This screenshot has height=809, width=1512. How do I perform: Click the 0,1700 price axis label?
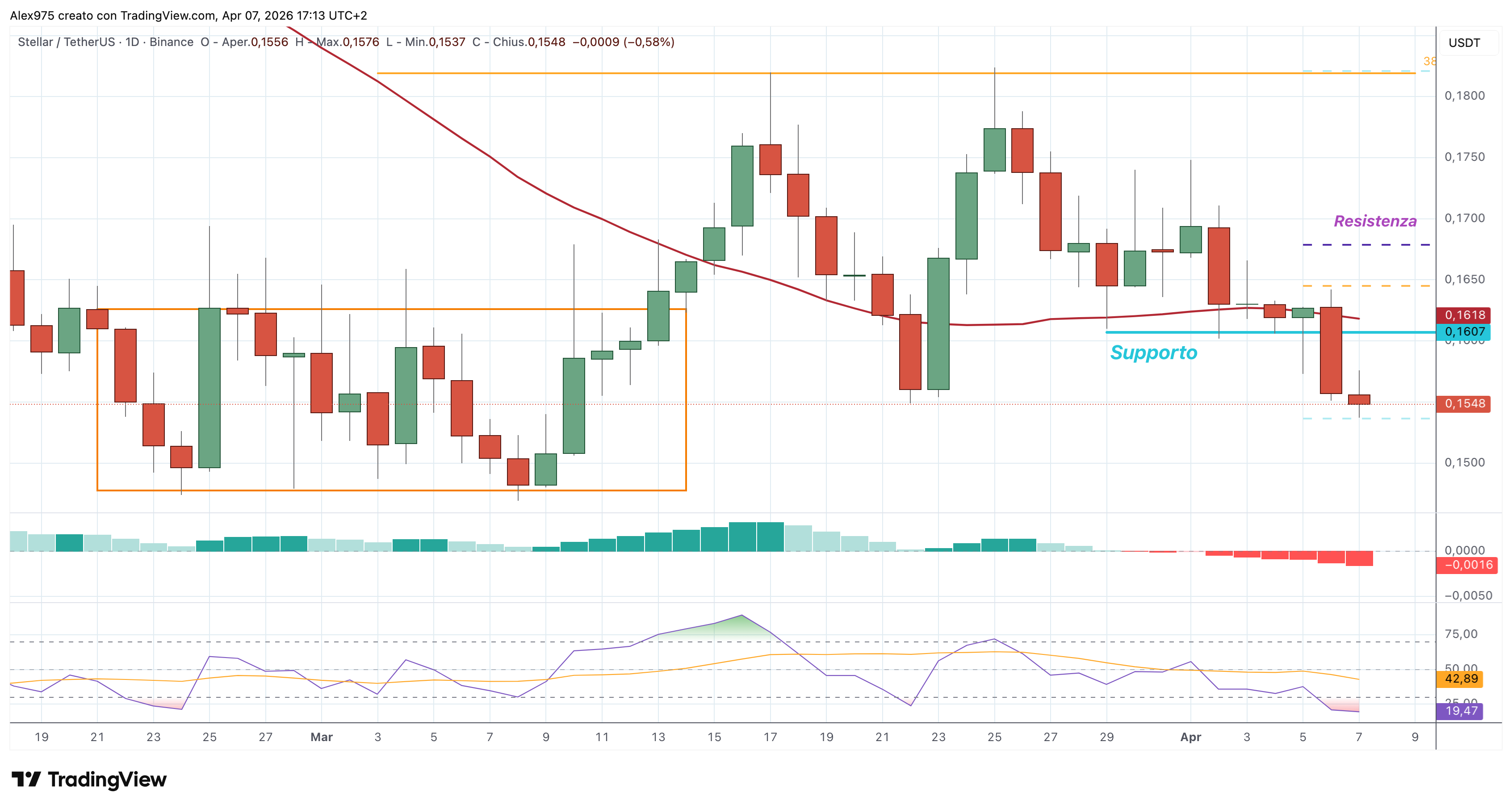[x=1465, y=218]
